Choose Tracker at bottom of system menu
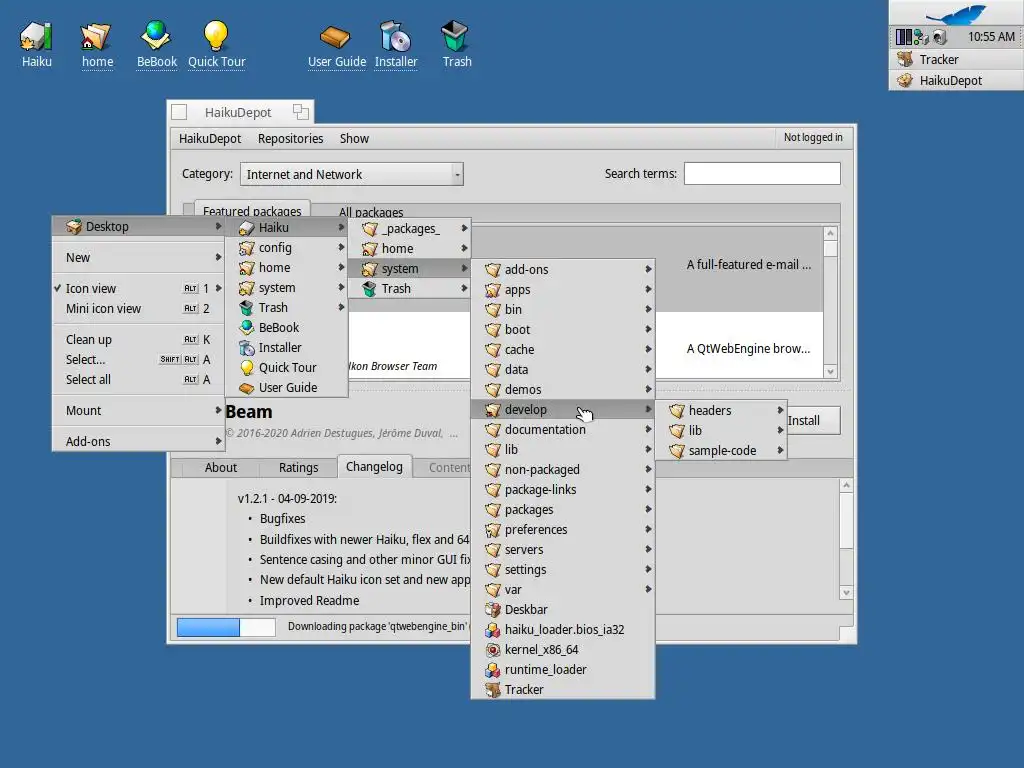 tap(562, 690)
